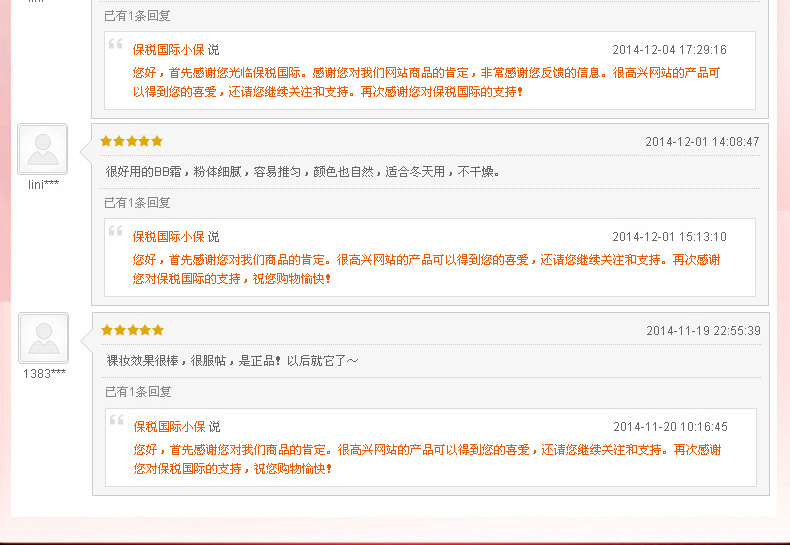The image size is (790, 545).
Task: Click reply text mentioning 光临保税国际
Action: (x=426, y=82)
